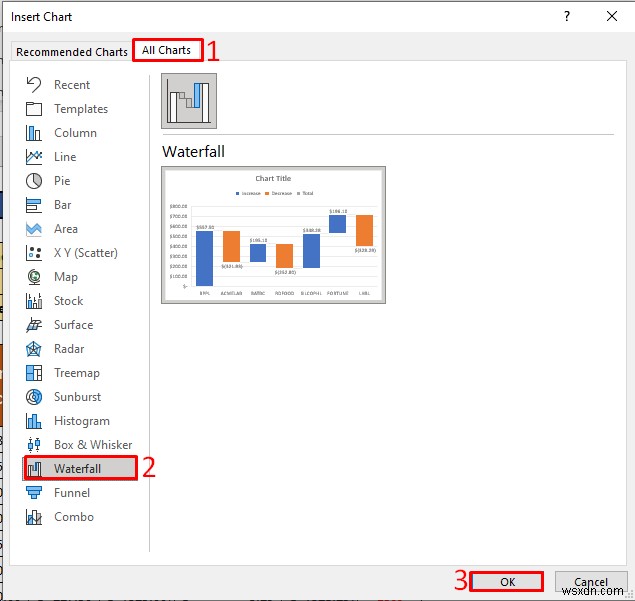The width and height of the screenshot is (635, 601).
Task: Click the Radar chart icon
Action: (x=34, y=349)
